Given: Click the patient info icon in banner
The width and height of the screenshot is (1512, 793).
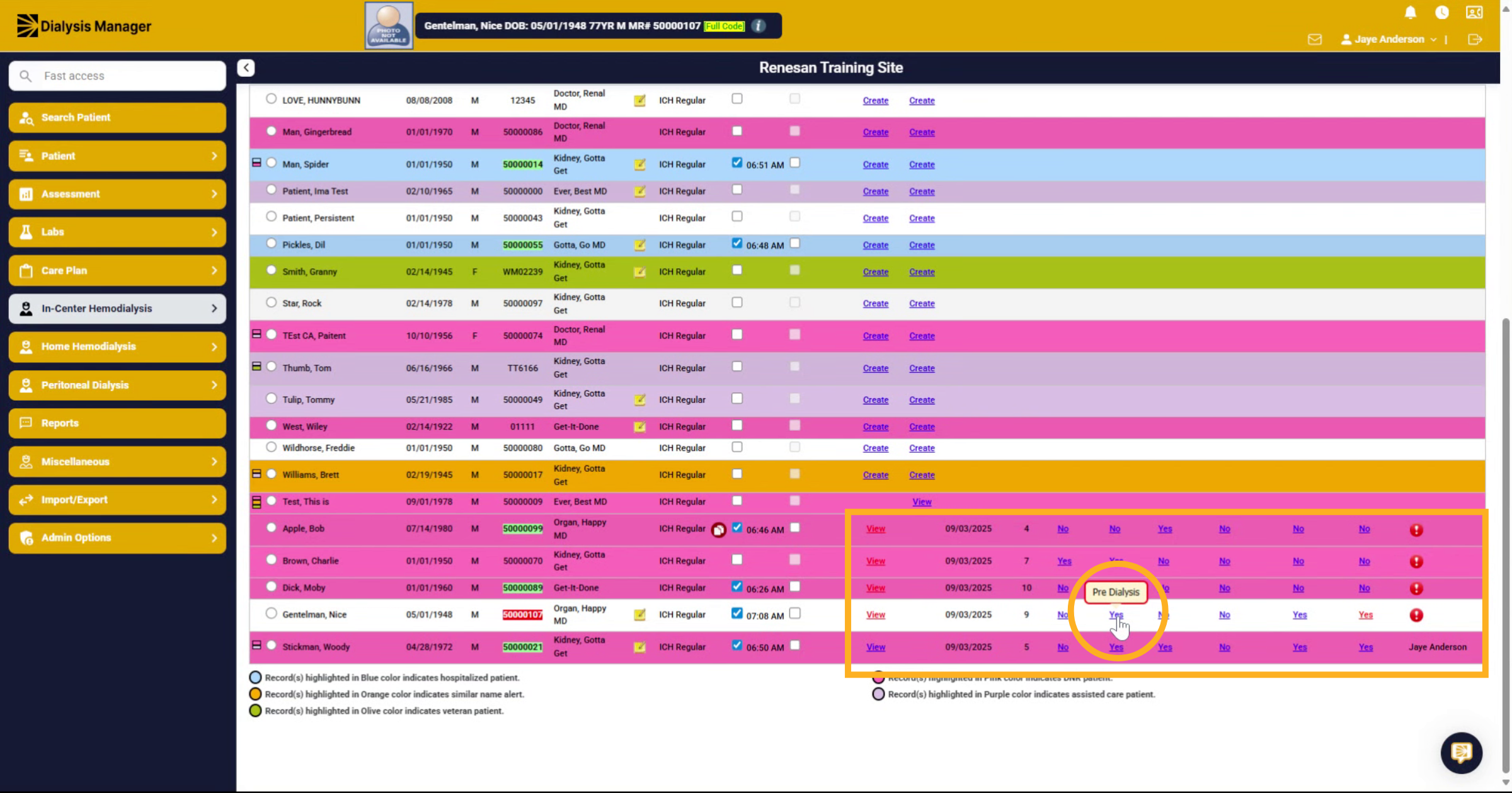Looking at the screenshot, I should point(759,26).
